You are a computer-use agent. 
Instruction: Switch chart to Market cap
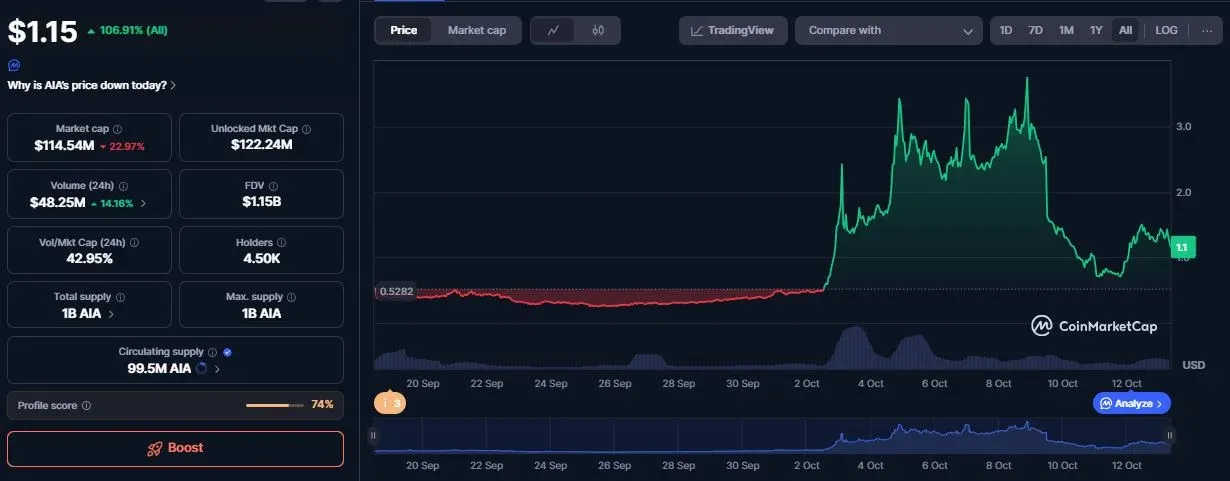(x=476, y=30)
